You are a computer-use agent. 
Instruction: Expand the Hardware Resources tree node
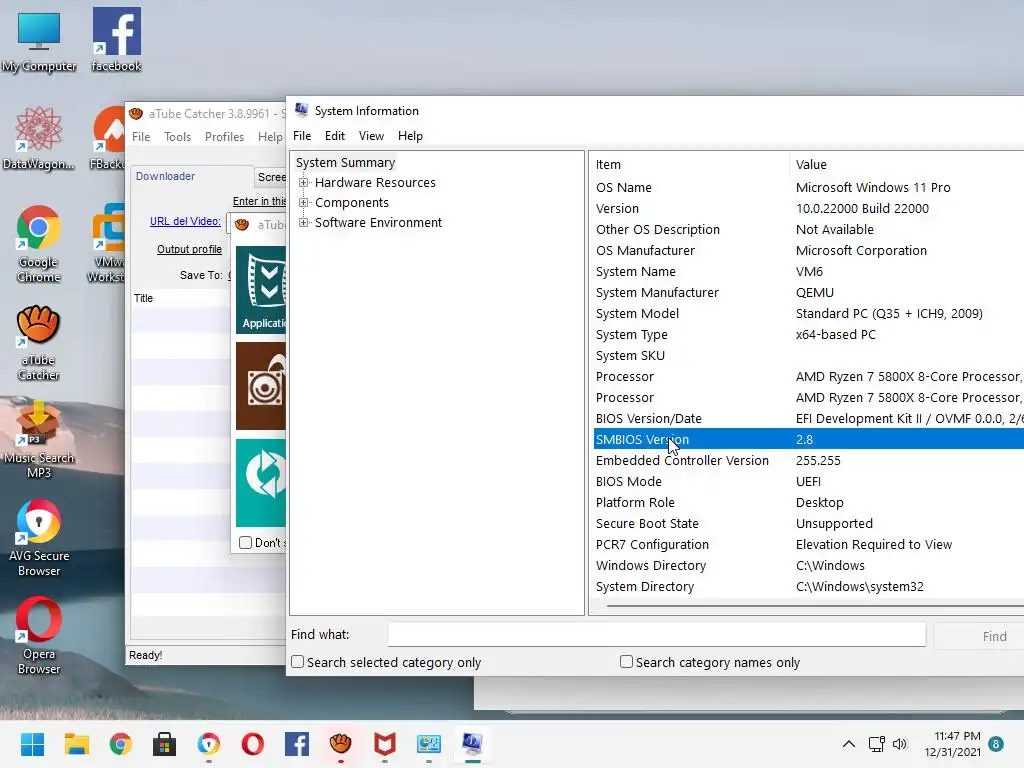tap(303, 183)
